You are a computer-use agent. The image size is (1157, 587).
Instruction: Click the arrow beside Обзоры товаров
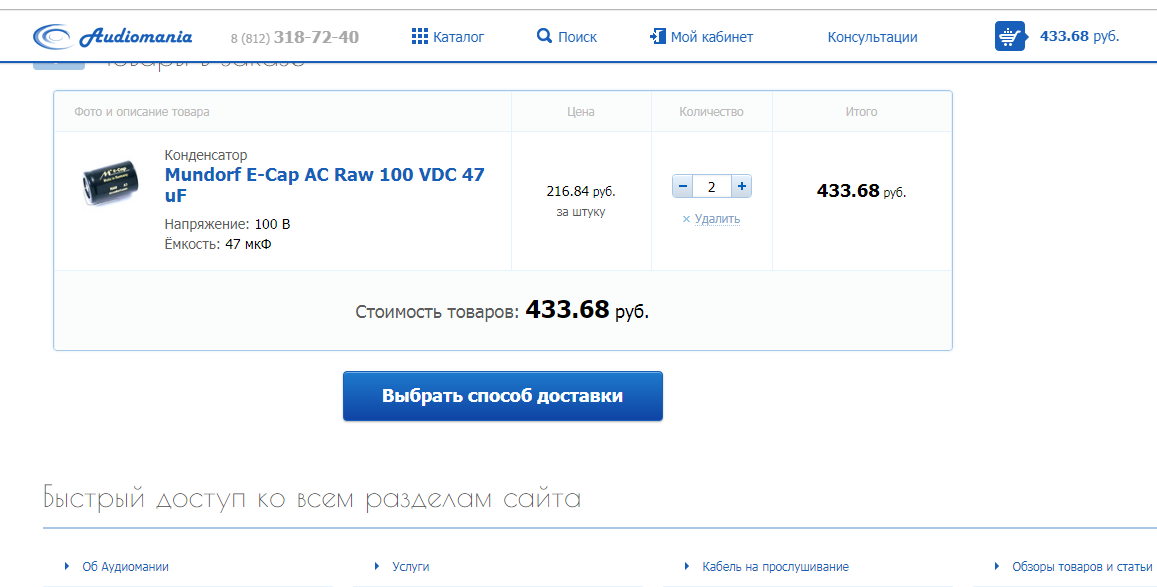997,566
